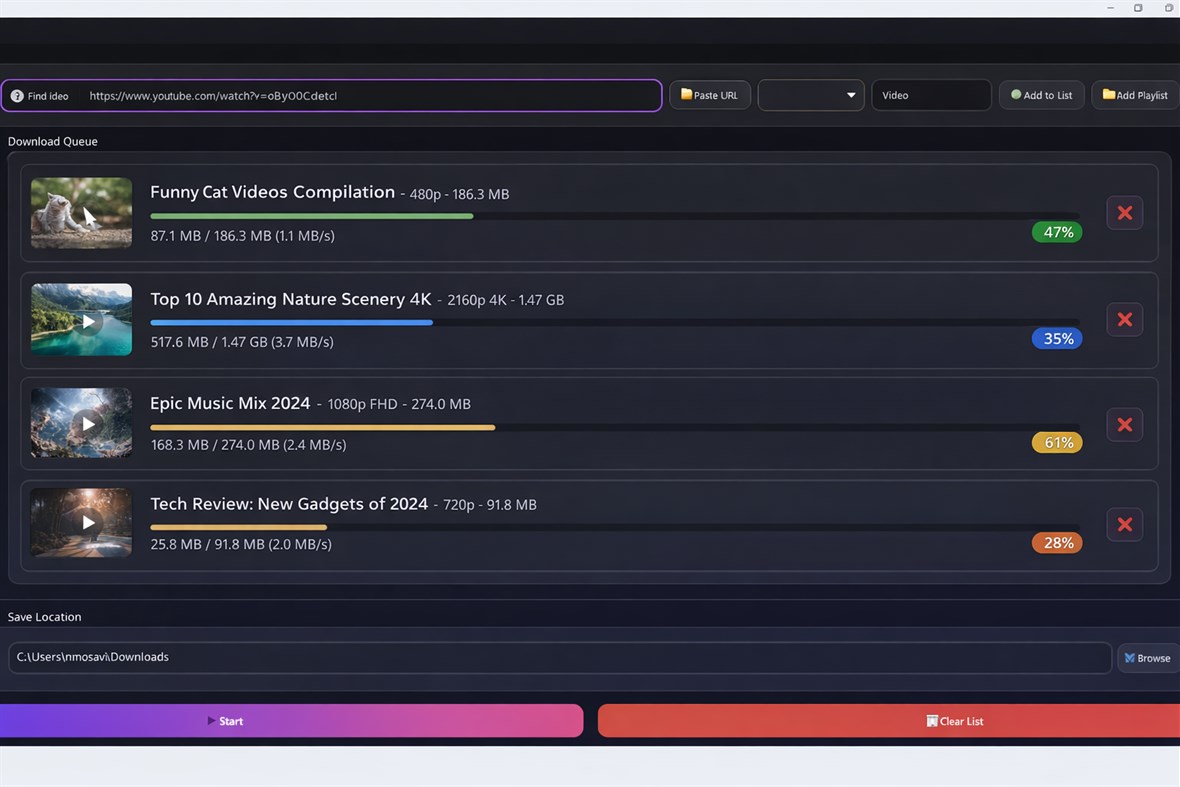Viewport: 1180px width, 787px height.
Task: Click the play triangle icon on the Start button
Action: tap(211, 721)
